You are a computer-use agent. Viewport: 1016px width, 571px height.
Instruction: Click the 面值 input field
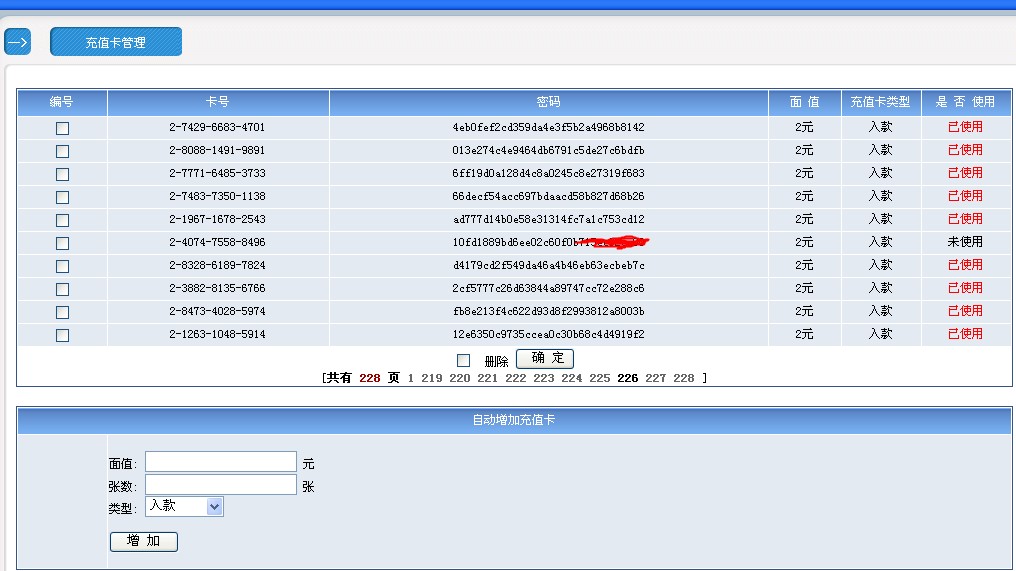(221, 462)
